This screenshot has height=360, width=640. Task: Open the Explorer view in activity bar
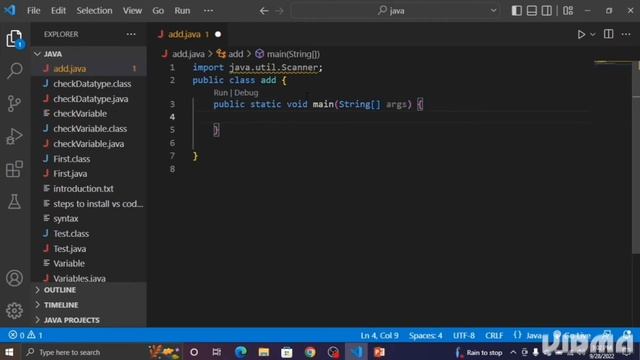coord(14,38)
